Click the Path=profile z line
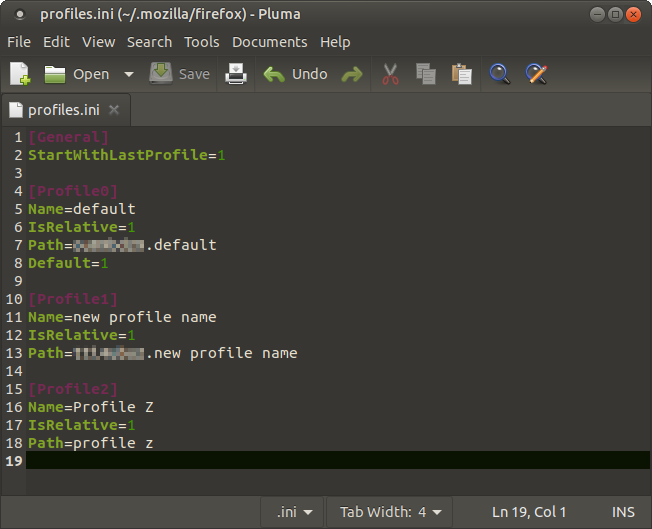 [91, 443]
